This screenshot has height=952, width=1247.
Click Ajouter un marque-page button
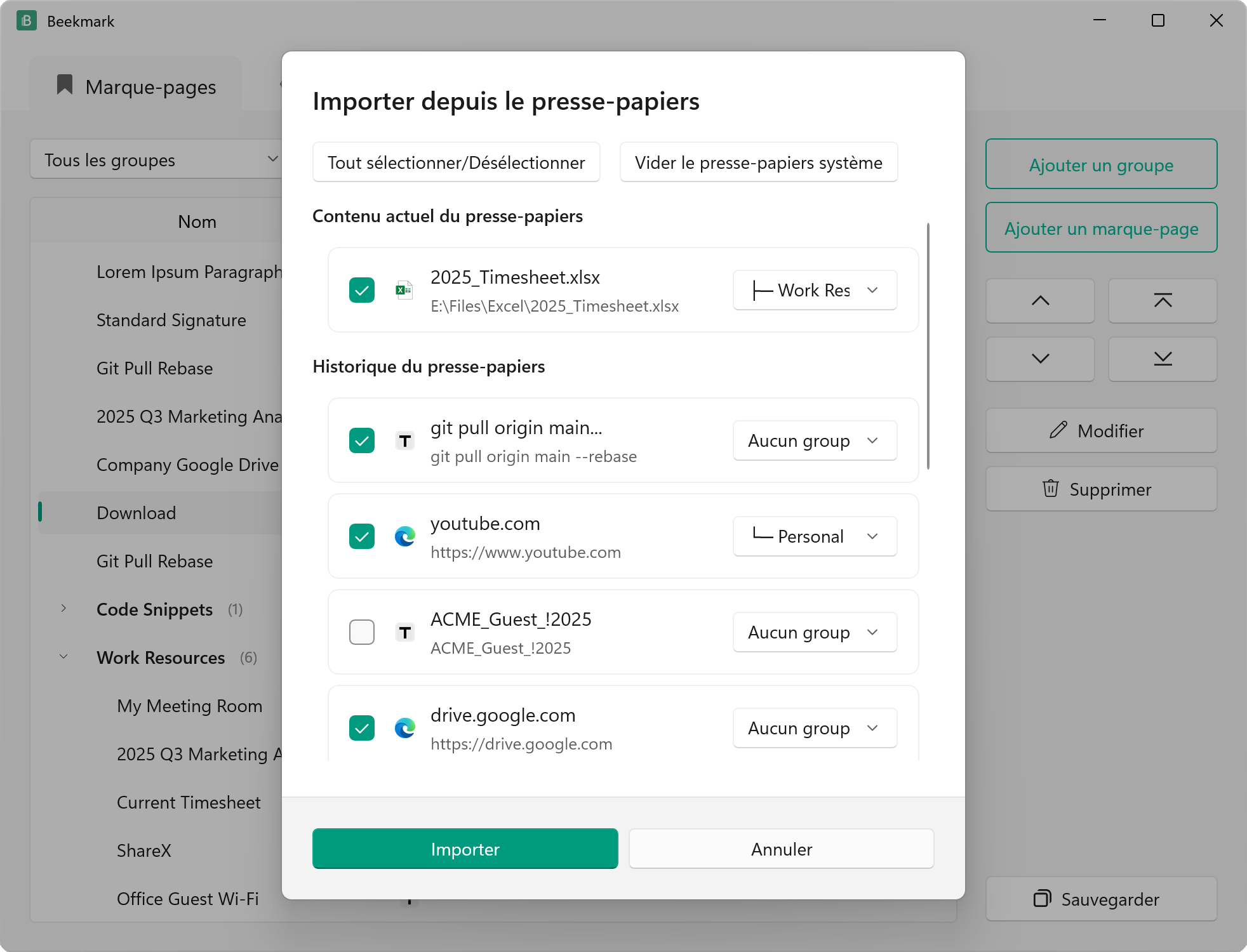tap(1101, 228)
